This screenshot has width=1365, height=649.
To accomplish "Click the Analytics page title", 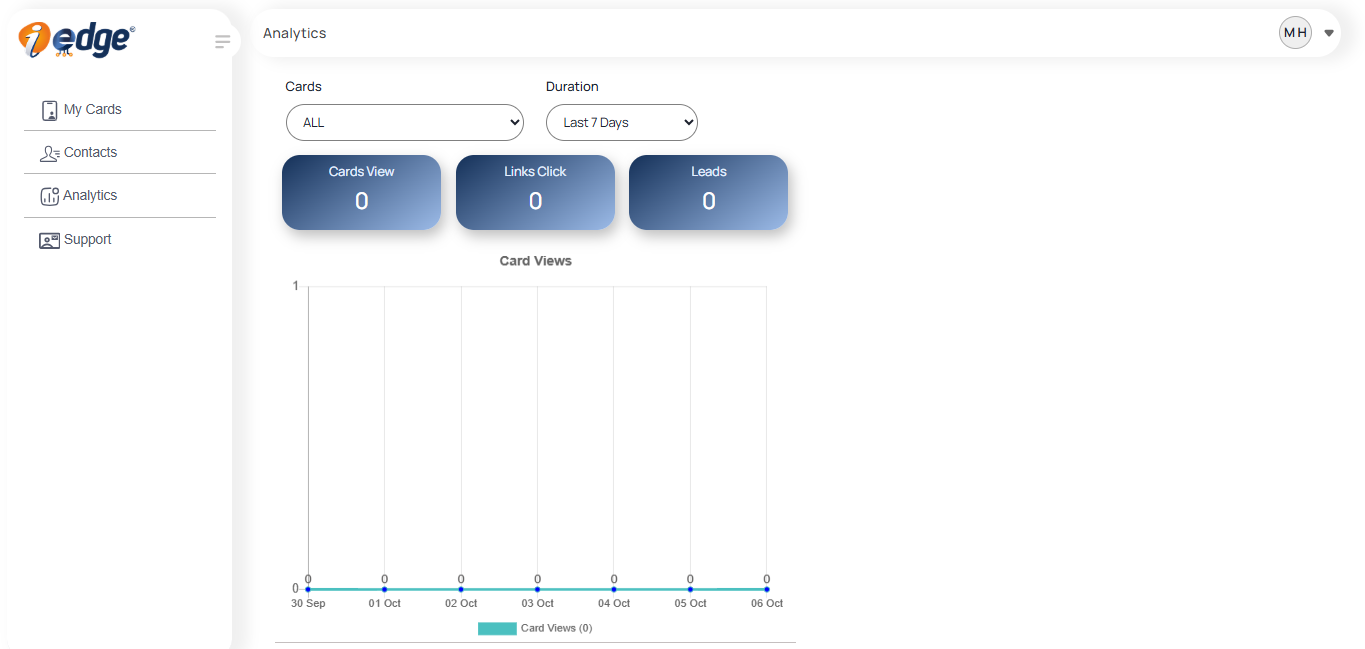I will (x=294, y=32).
